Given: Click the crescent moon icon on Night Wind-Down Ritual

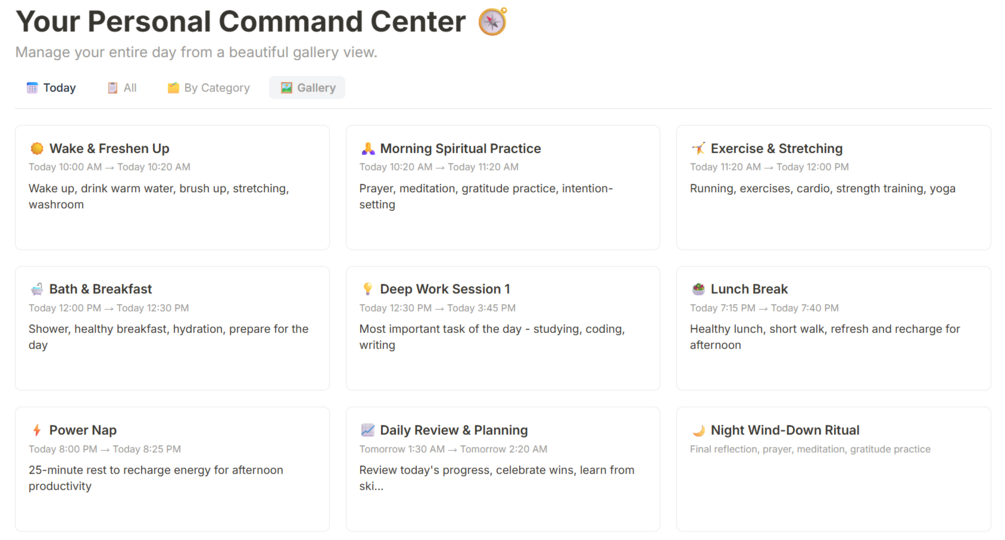Looking at the screenshot, I should (x=698, y=431).
